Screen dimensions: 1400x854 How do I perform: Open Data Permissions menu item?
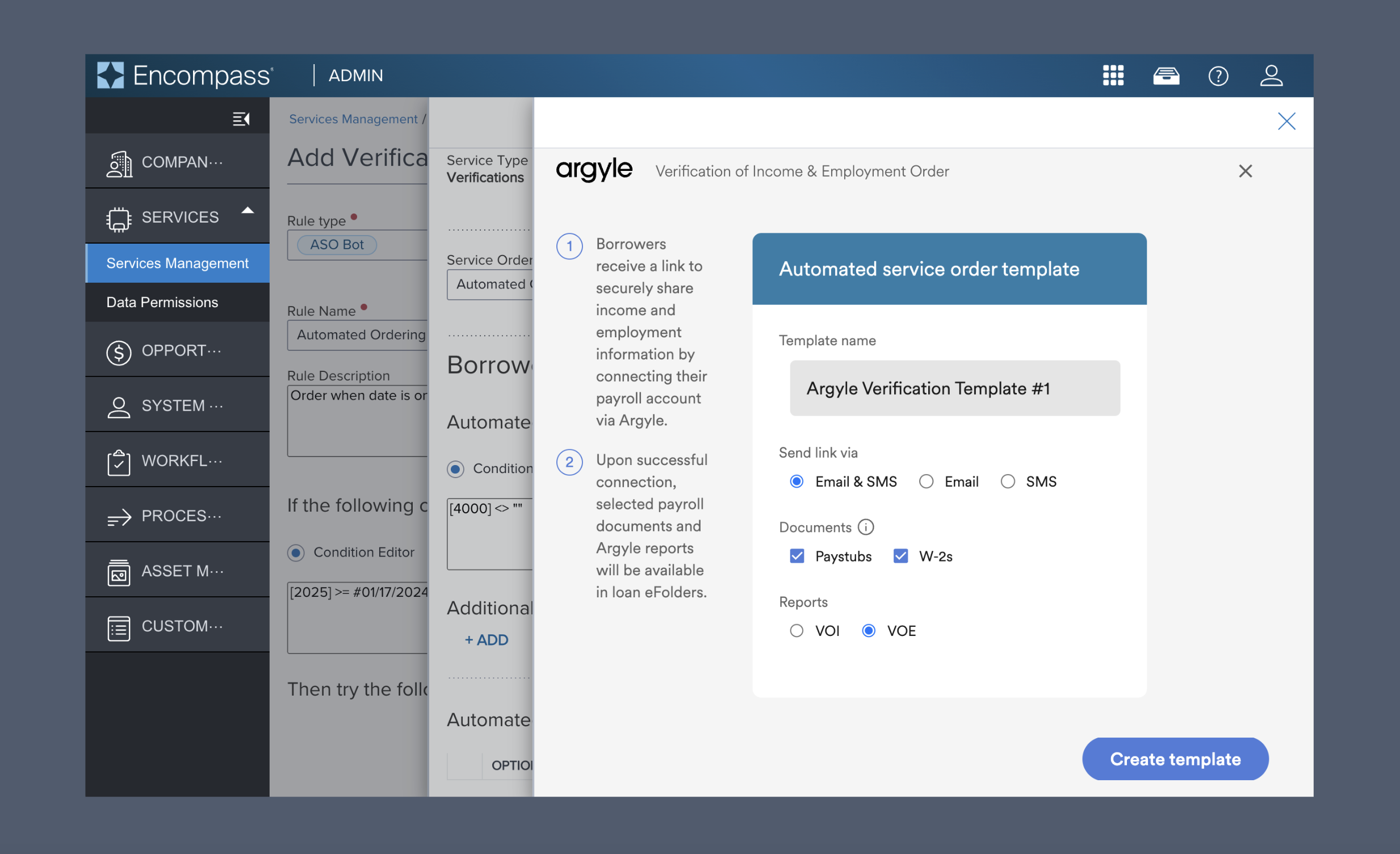point(177,302)
